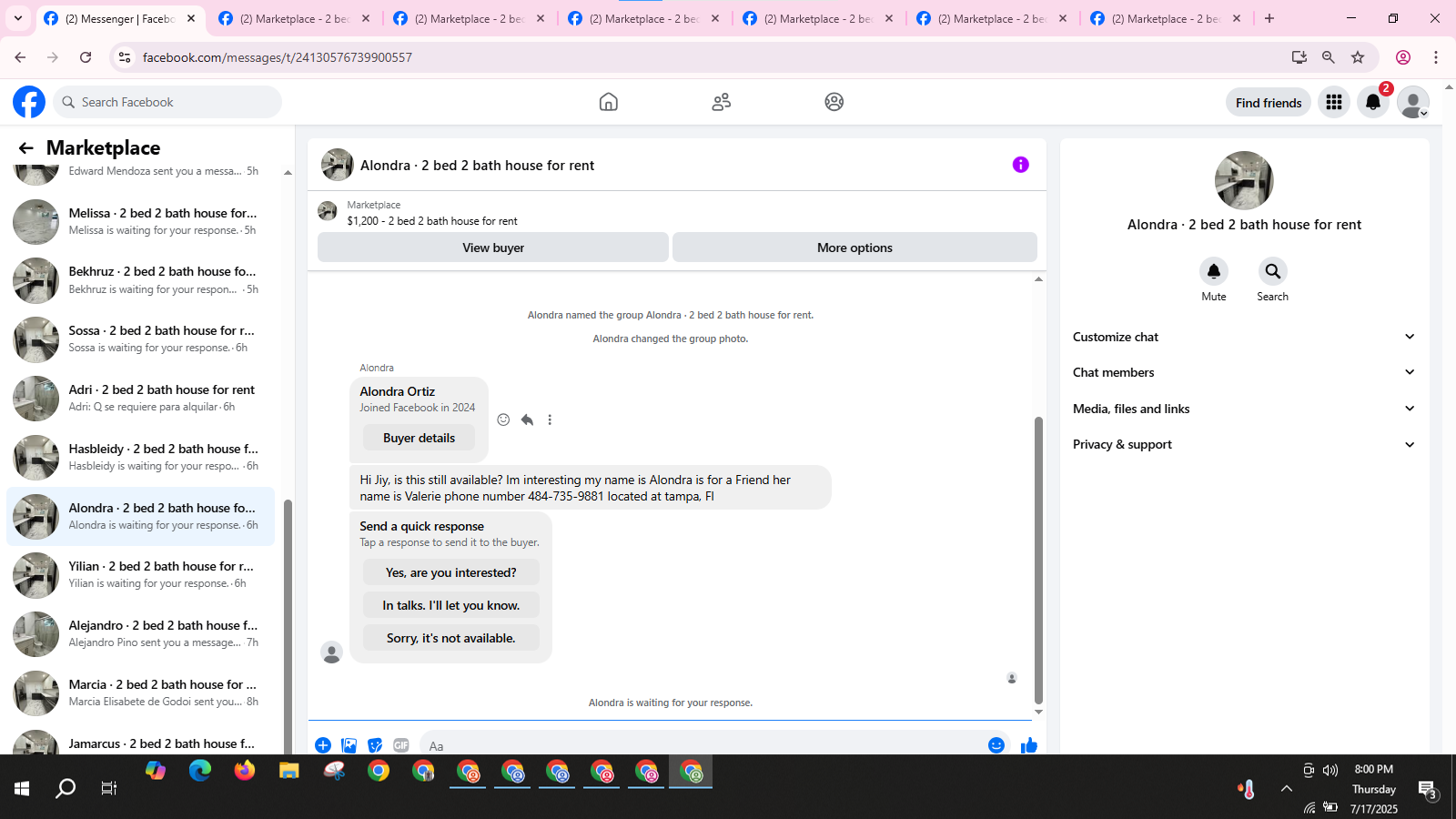Click the message input box labeled Aa
Viewport: 1456px width, 819px height.
701,745
